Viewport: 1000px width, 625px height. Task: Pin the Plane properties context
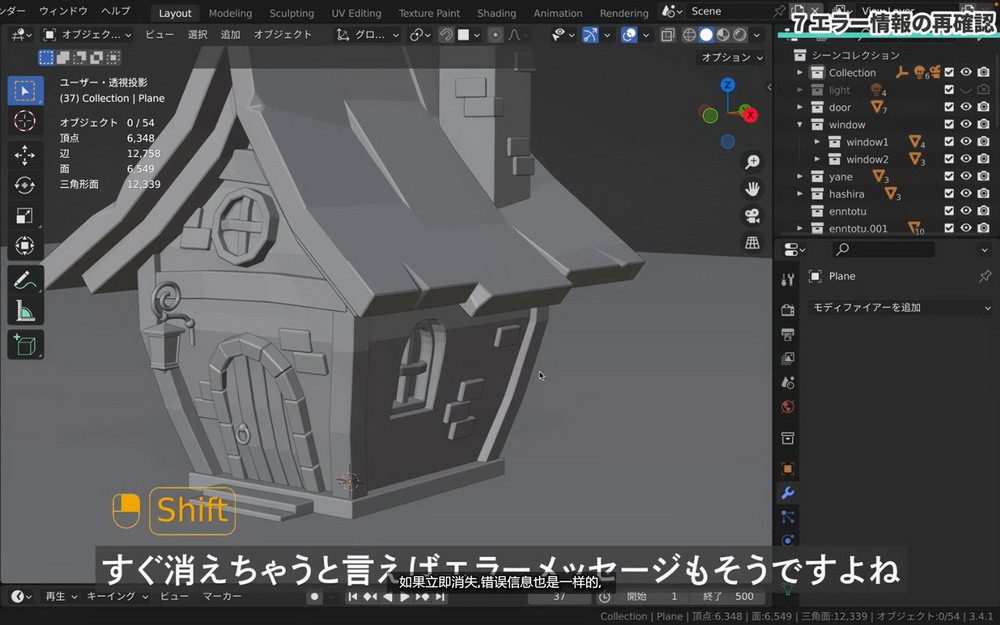click(985, 276)
